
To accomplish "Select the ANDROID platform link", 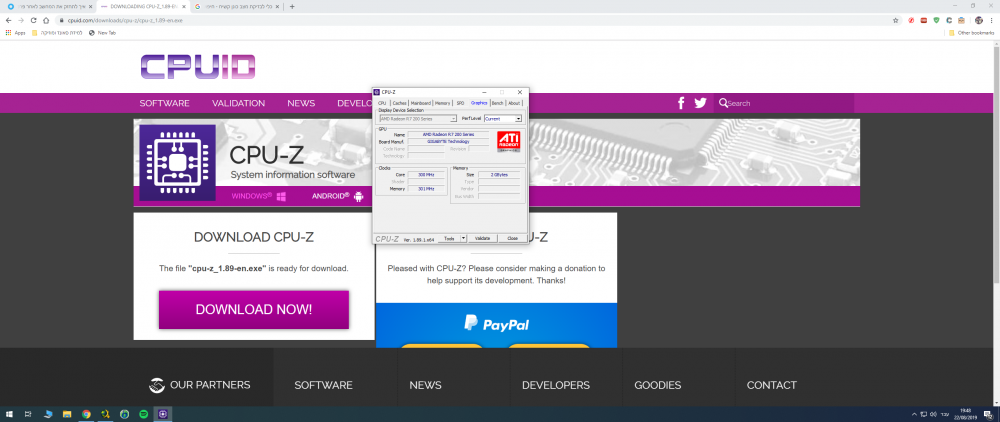I will point(337,196).
